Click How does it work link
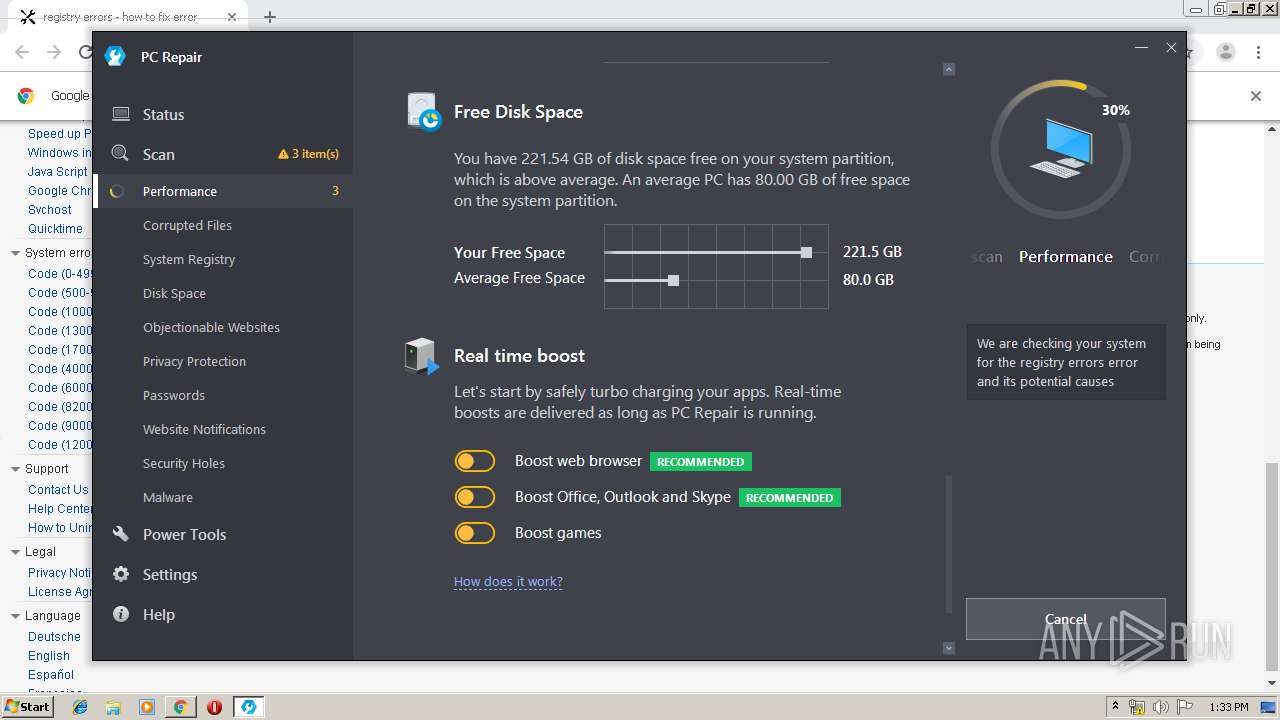The width and height of the screenshot is (1280, 720). point(508,581)
